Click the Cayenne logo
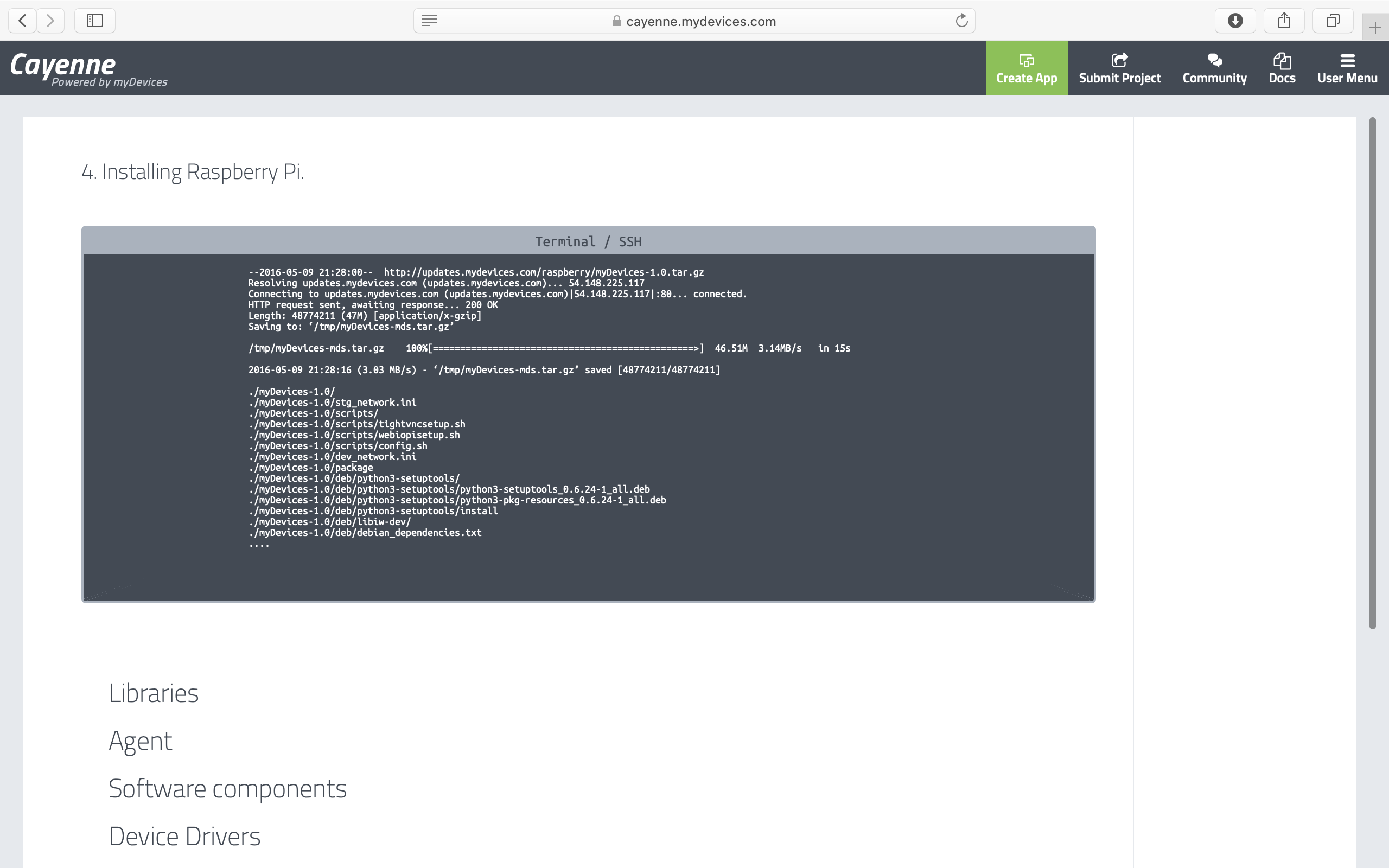The height and width of the screenshot is (868, 1389). tap(63, 66)
